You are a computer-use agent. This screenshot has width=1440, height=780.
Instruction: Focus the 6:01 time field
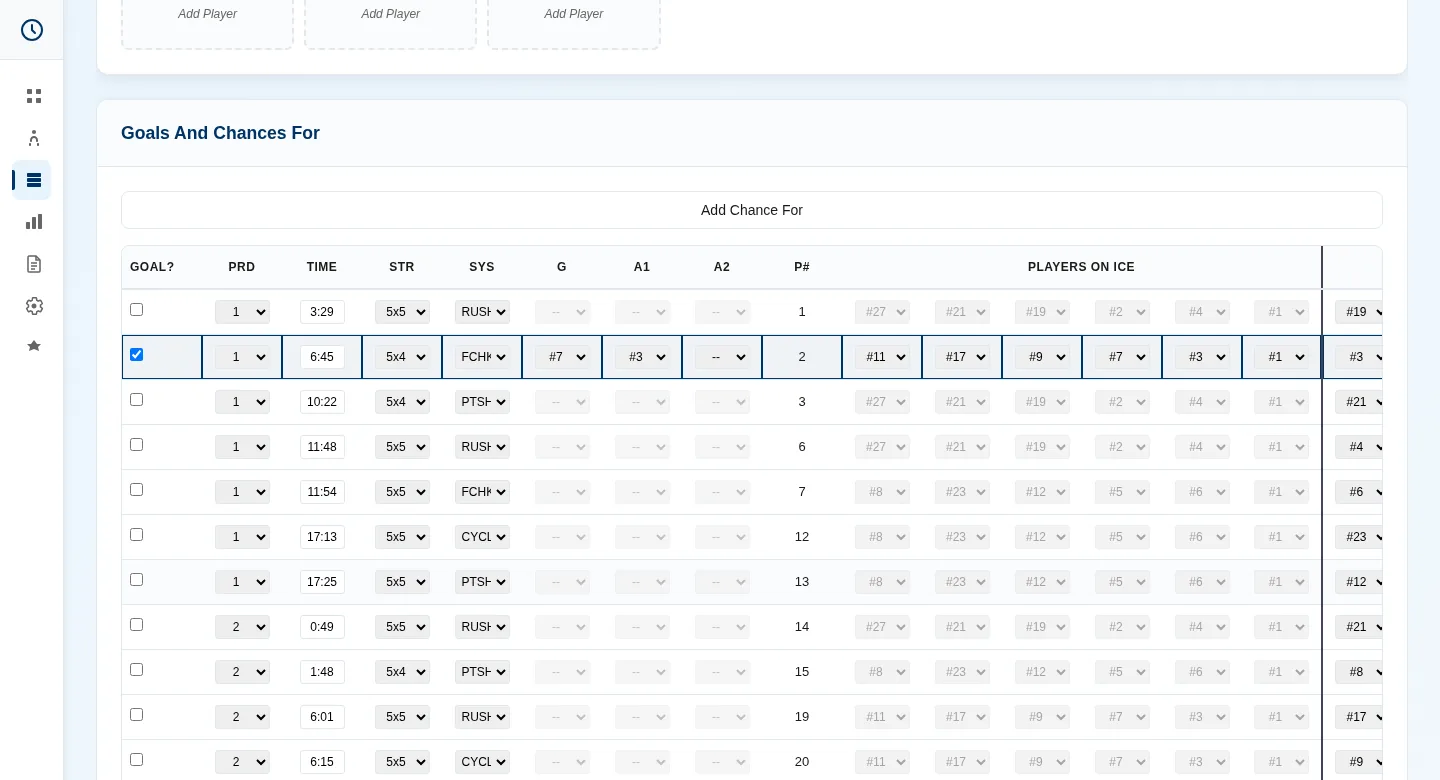(322, 717)
